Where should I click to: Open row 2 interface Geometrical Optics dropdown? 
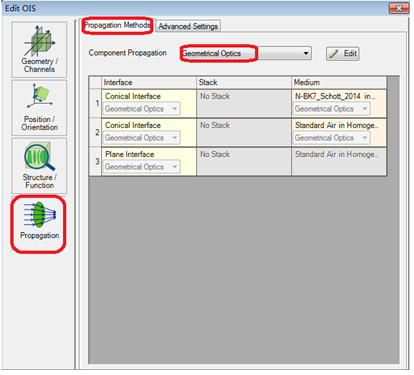click(142, 138)
